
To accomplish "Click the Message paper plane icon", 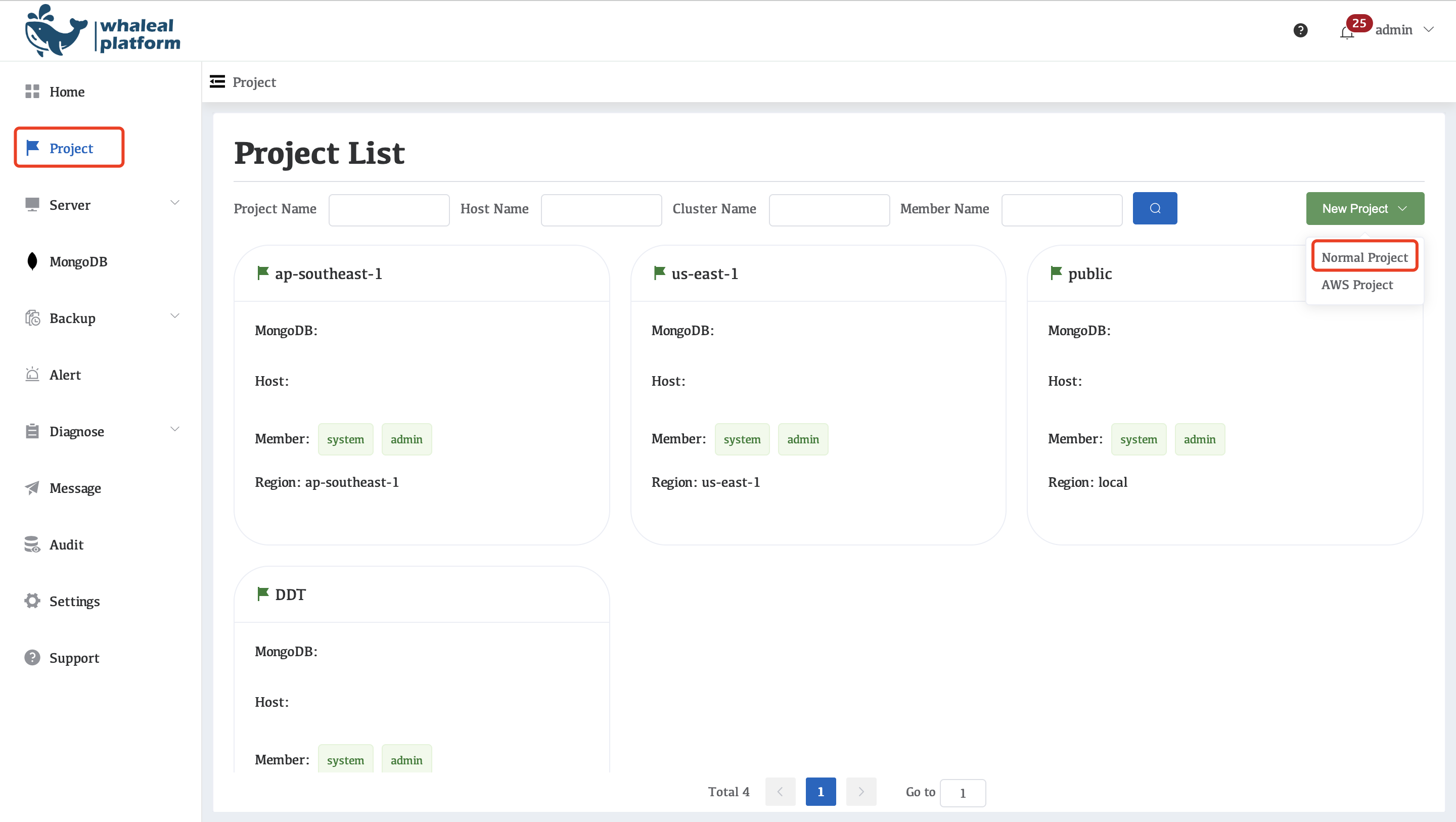I will pyautogui.click(x=32, y=487).
